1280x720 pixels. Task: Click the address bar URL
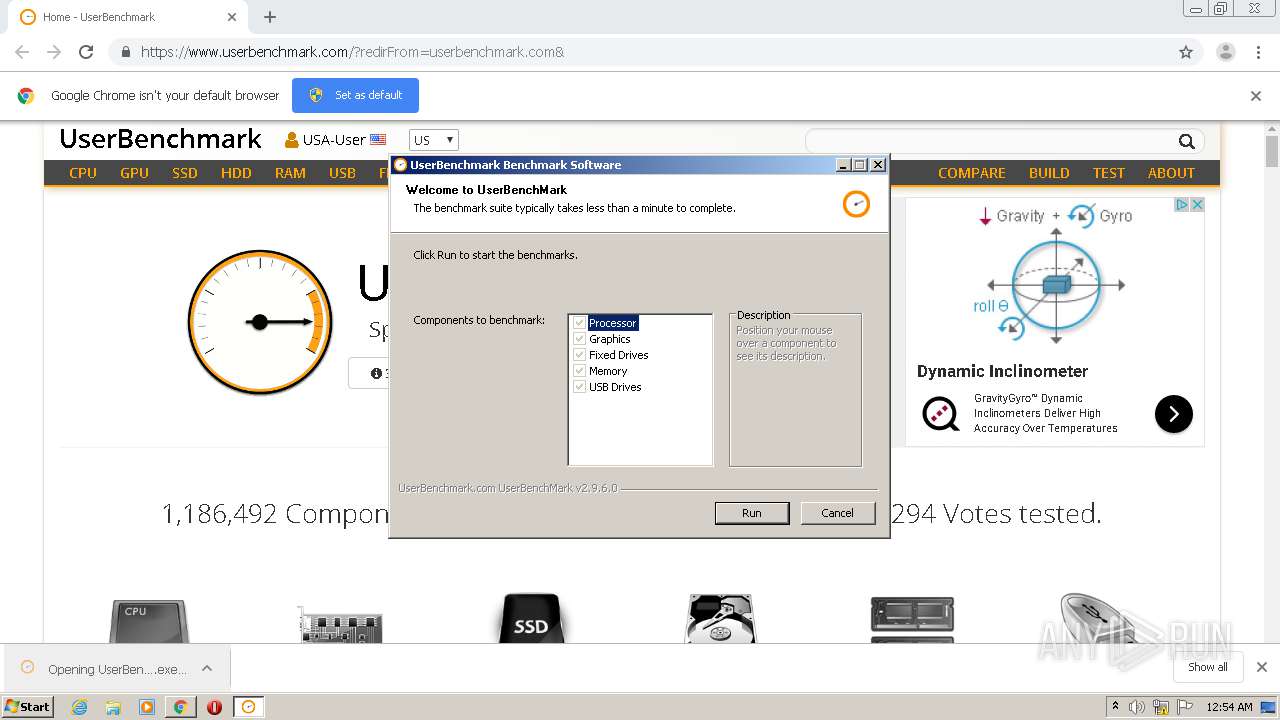point(352,52)
